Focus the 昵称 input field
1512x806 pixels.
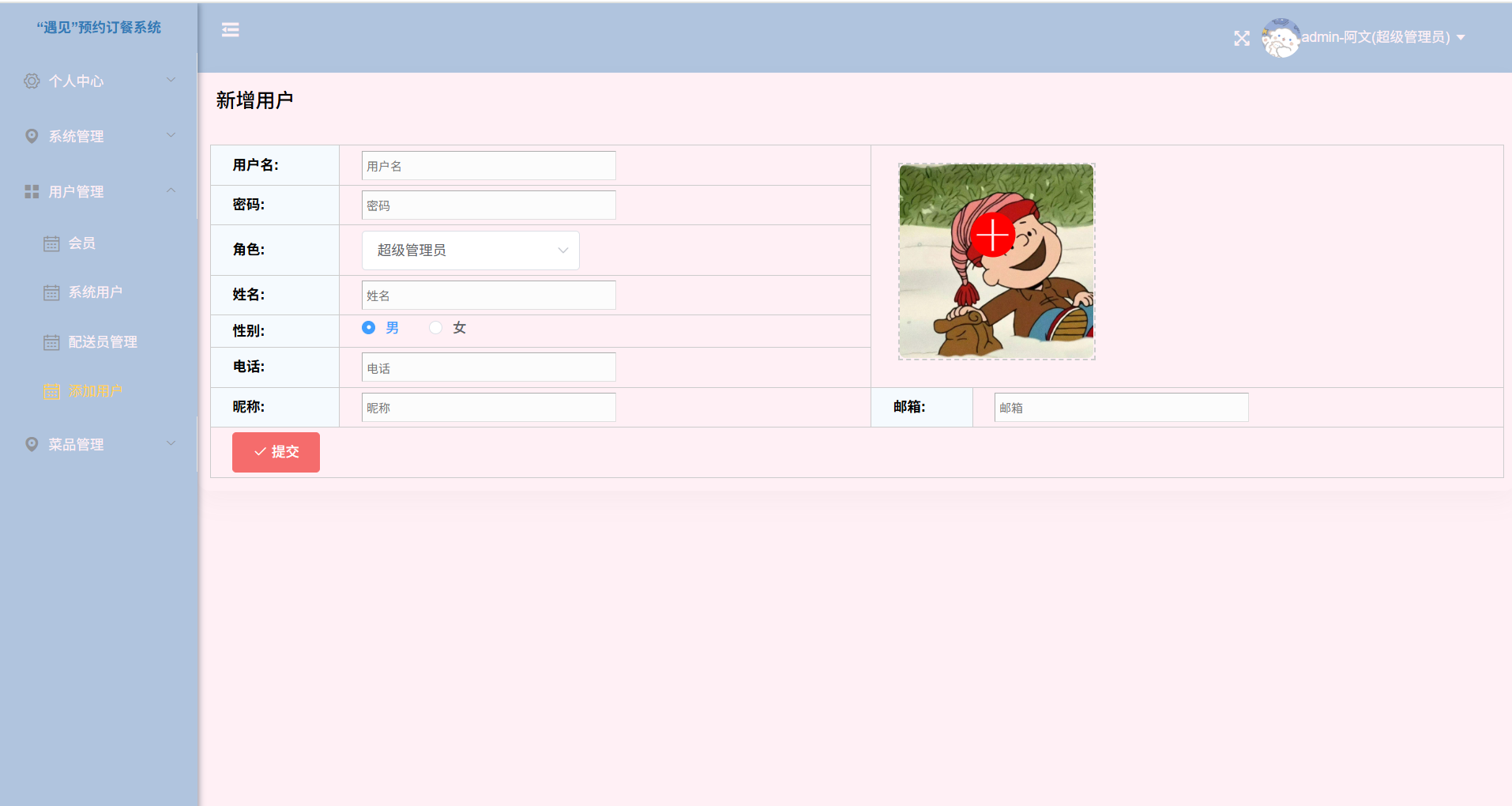[x=489, y=408]
